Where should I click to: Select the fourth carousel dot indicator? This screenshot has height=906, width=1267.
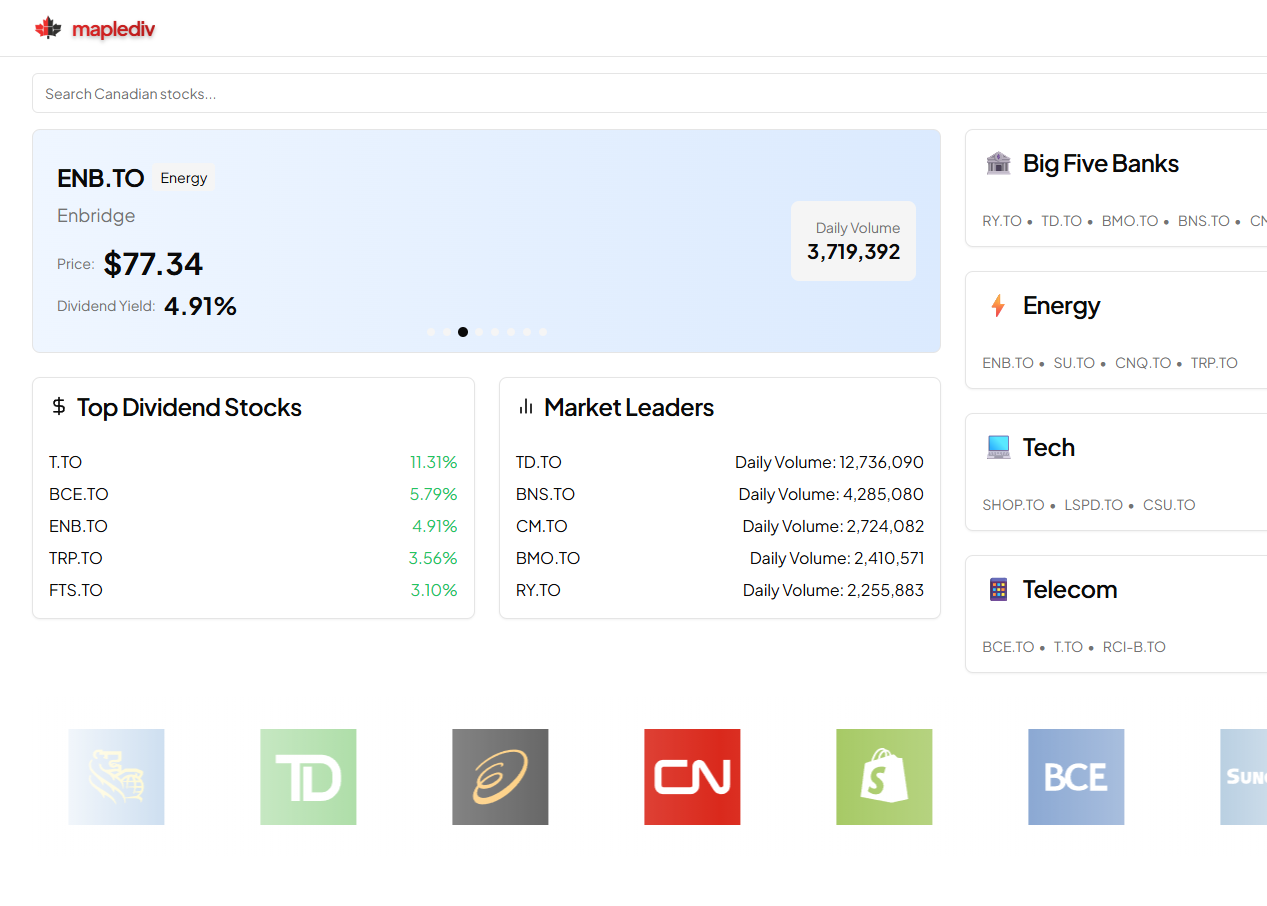pos(479,332)
